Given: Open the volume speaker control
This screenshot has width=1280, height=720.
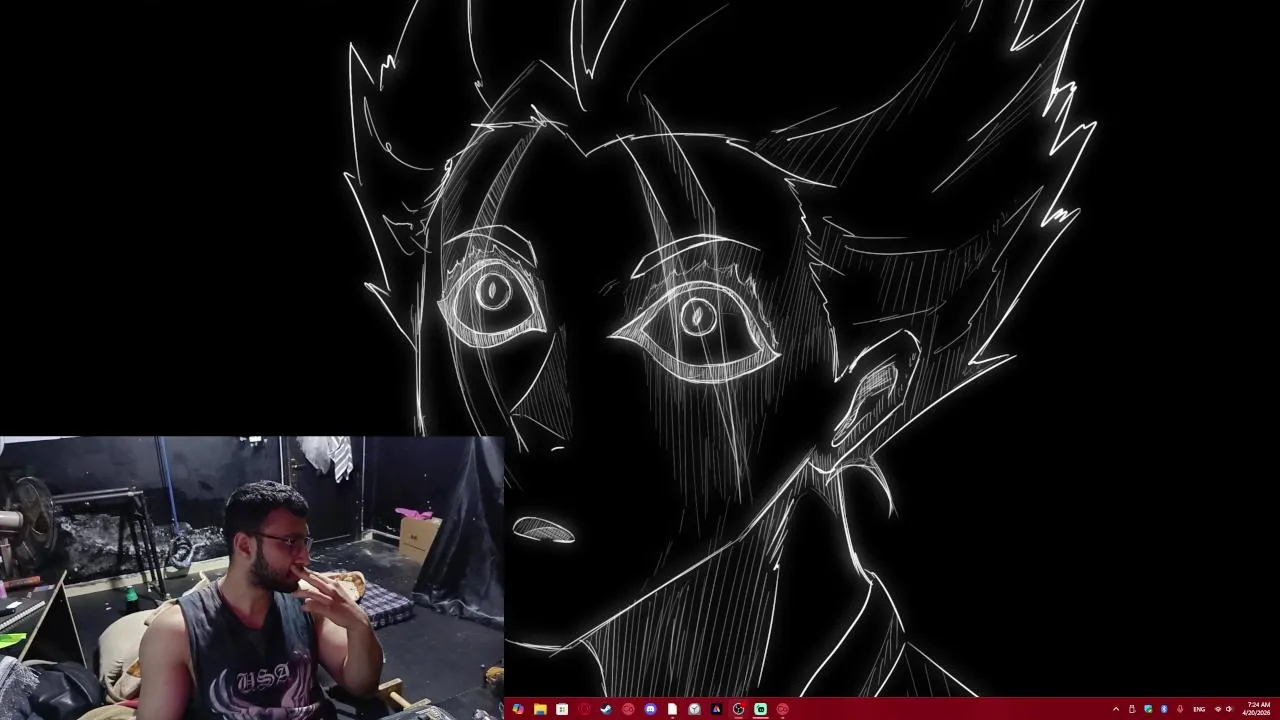Looking at the screenshot, I should (x=1229, y=709).
